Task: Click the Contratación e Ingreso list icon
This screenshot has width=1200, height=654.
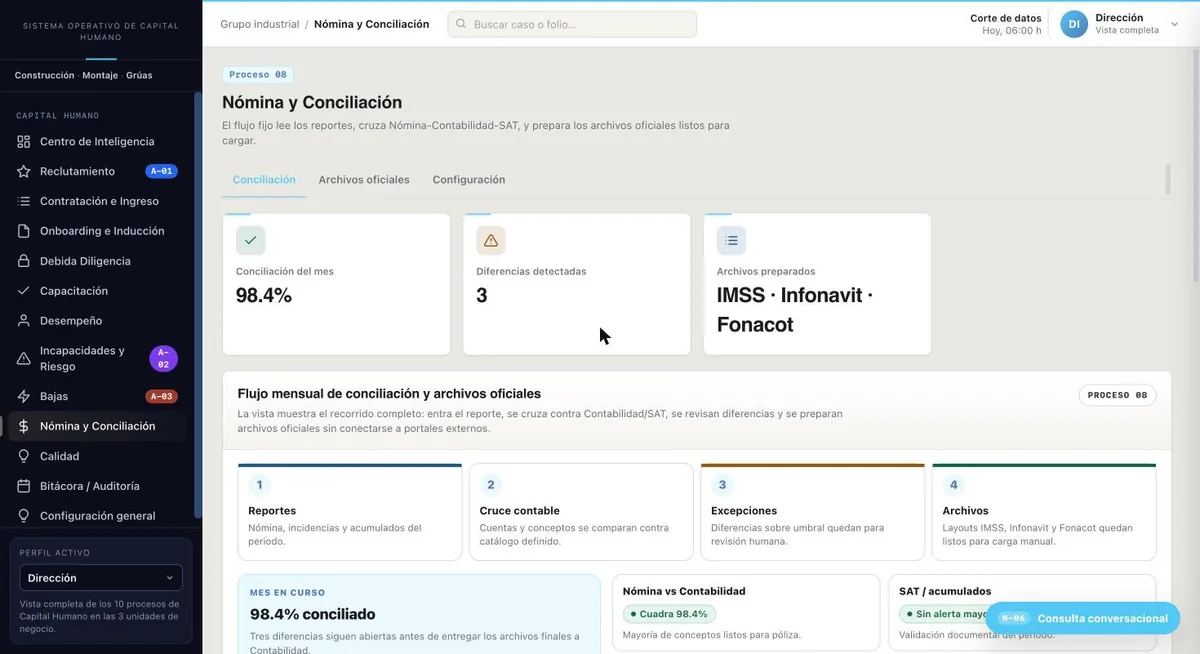Action: tap(24, 202)
